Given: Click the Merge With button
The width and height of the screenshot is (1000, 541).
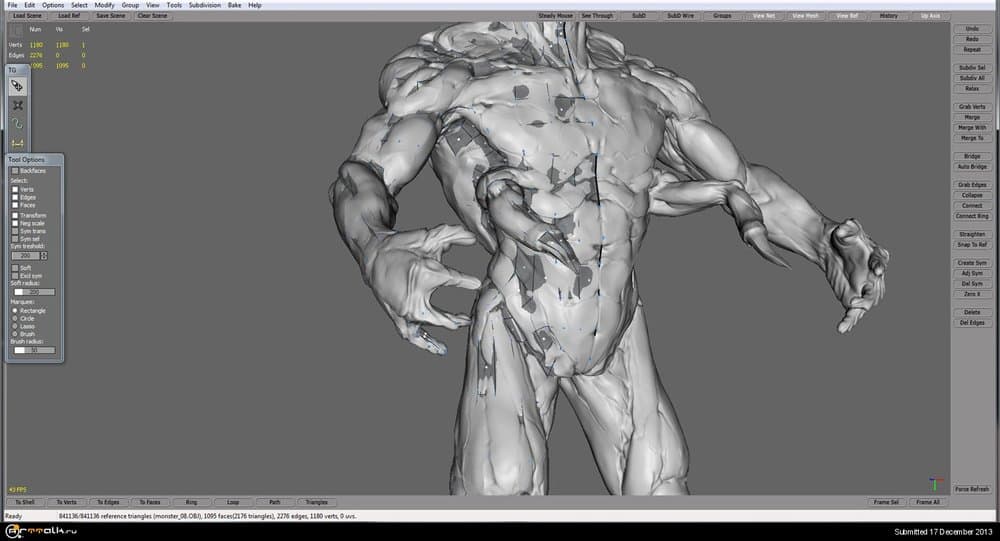Looking at the screenshot, I should 972,128.
